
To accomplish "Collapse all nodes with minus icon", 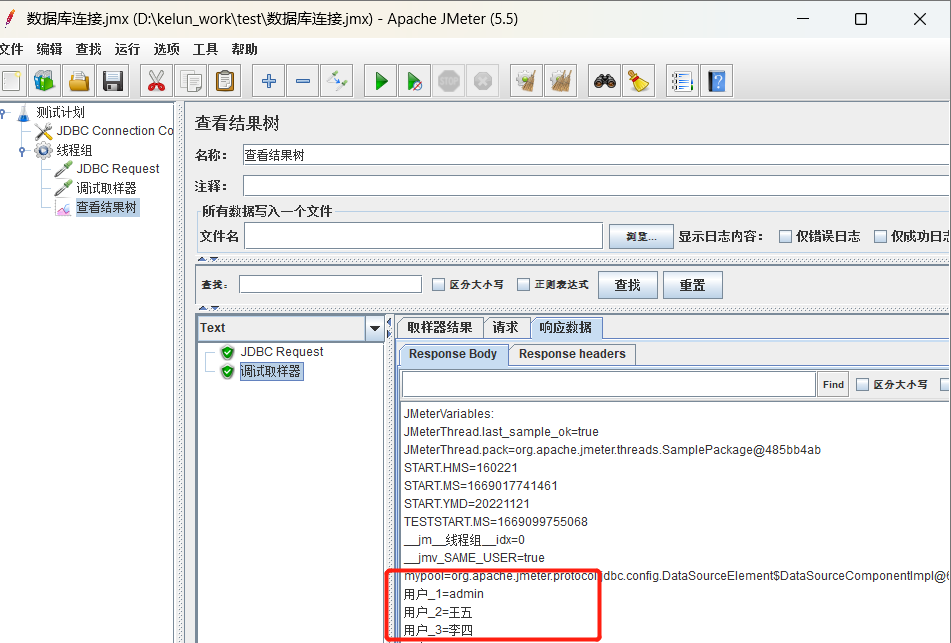I will point(303,81).
